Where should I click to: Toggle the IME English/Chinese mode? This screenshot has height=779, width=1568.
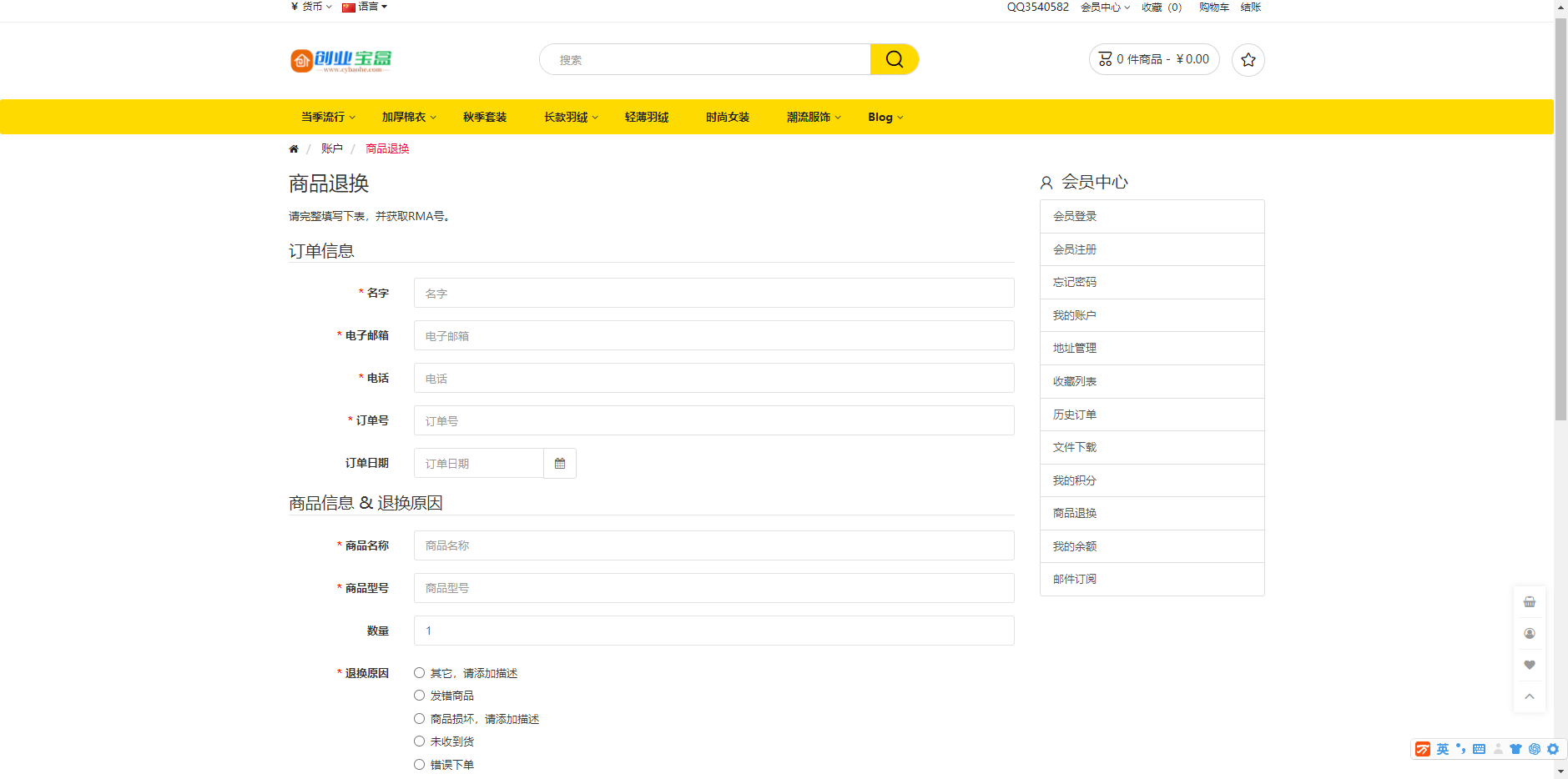coord(1442,749)
